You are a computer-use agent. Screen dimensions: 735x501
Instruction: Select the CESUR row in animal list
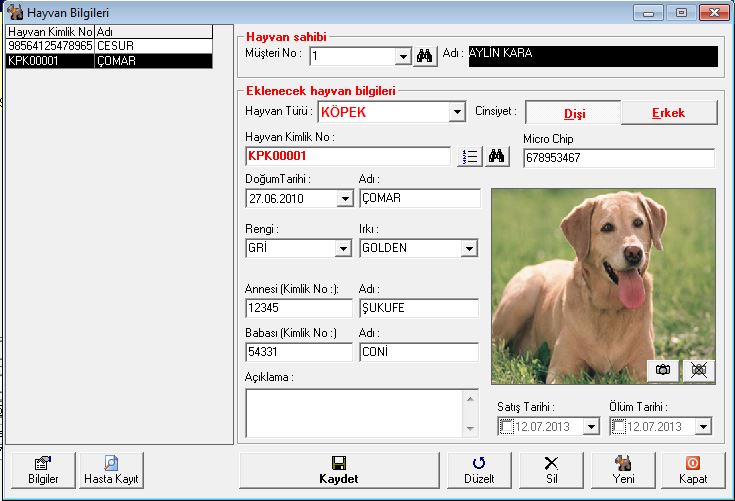[x=109, y=46]
